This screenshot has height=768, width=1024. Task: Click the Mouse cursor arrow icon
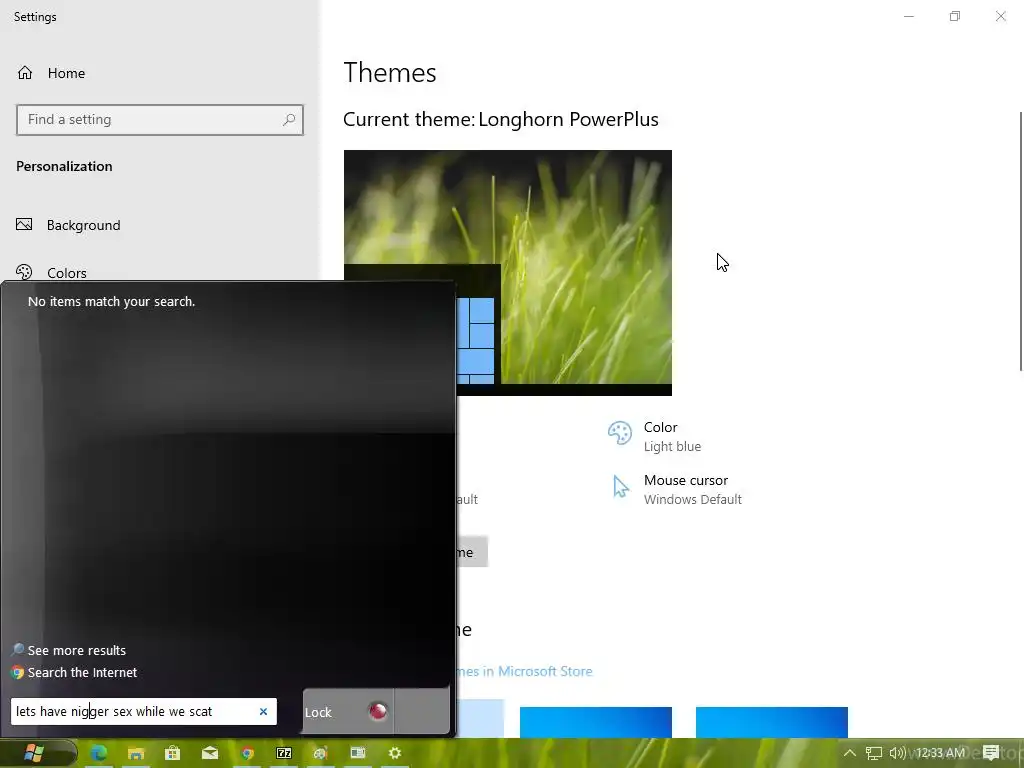coord(620,487)
